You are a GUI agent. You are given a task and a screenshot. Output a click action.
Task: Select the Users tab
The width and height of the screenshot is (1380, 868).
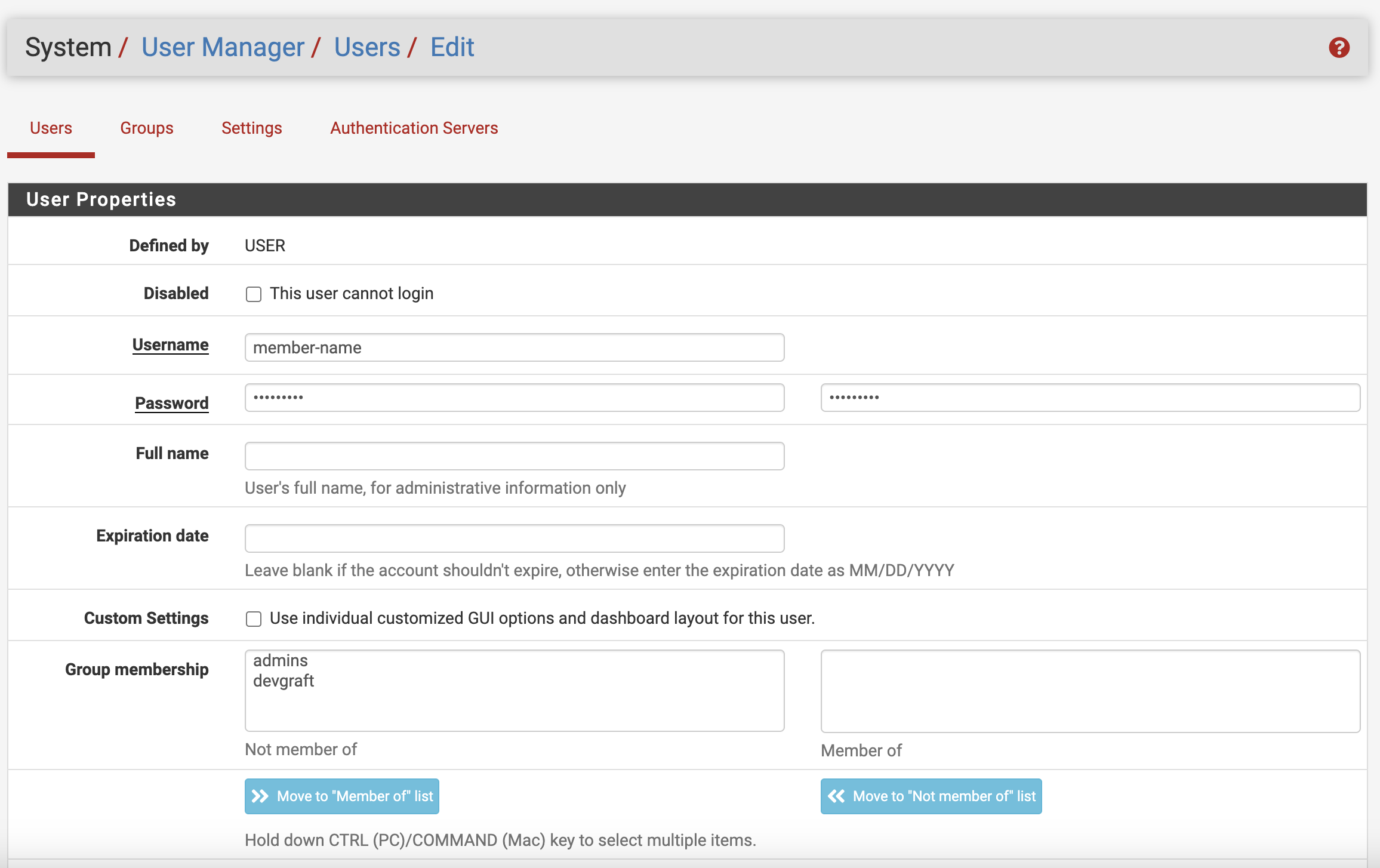pyautogui.click(x=51, y=128)
